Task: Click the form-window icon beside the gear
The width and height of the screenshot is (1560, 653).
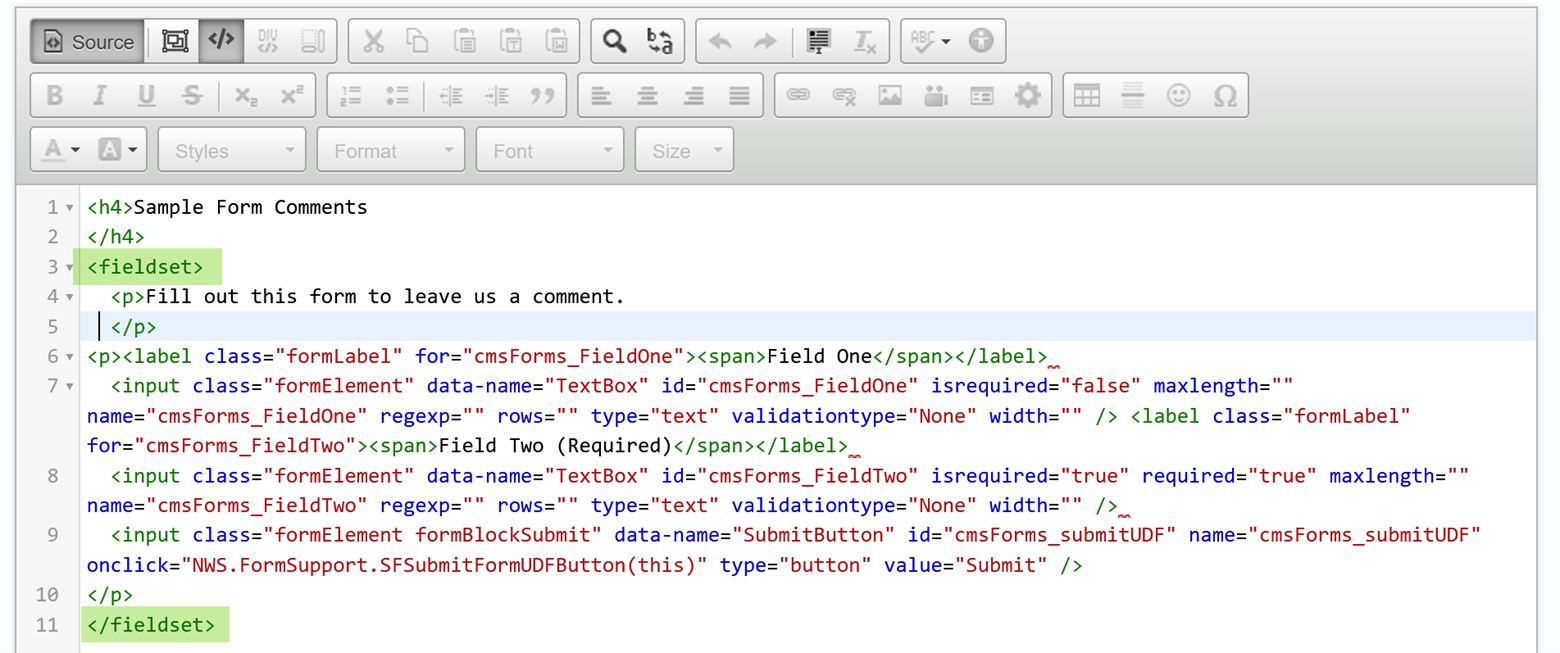Action: (x=982, y=96)
